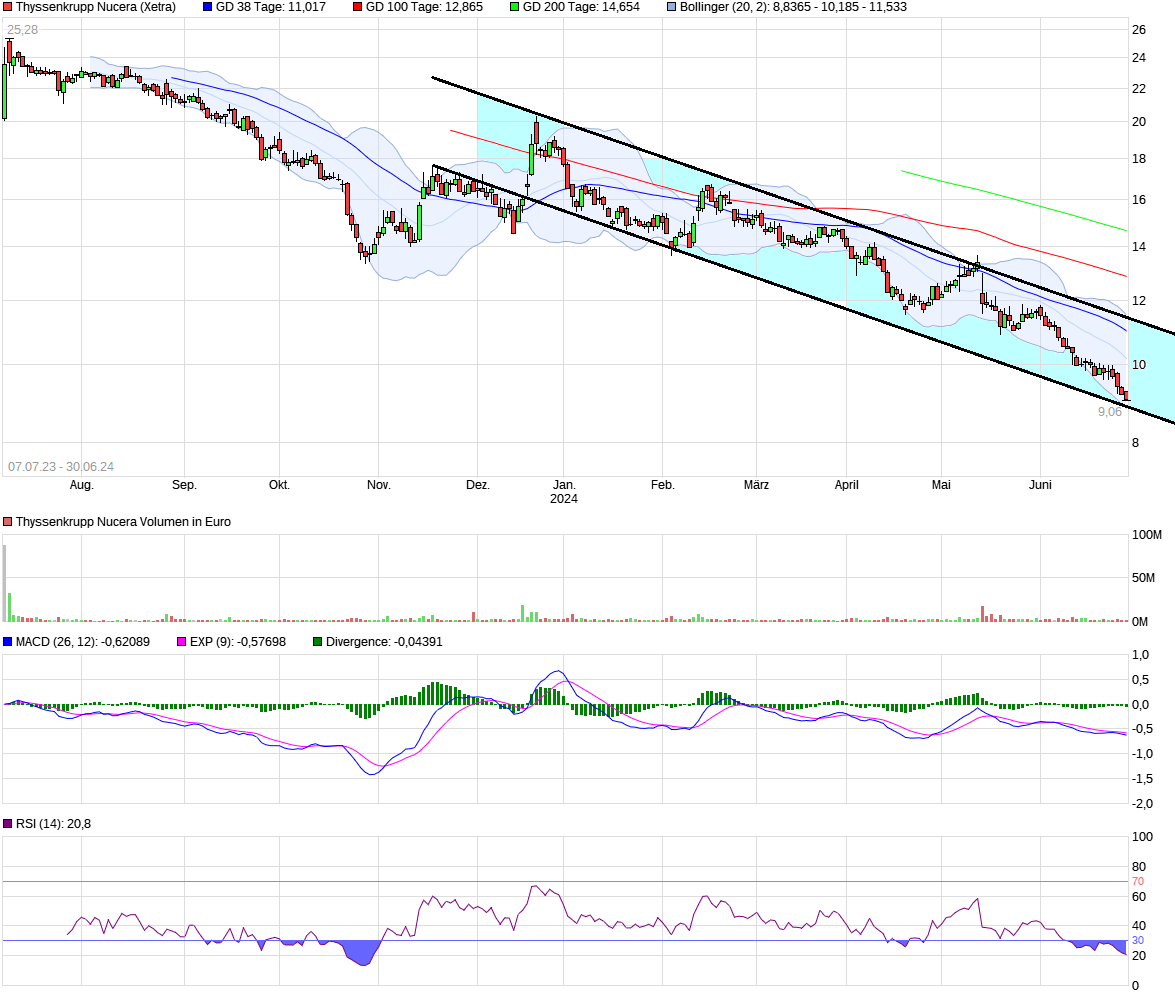This screenshot has height=997, width=1175.
Task: Click the Volumen in Euro legend icon
Action: (x=8, y=521)
